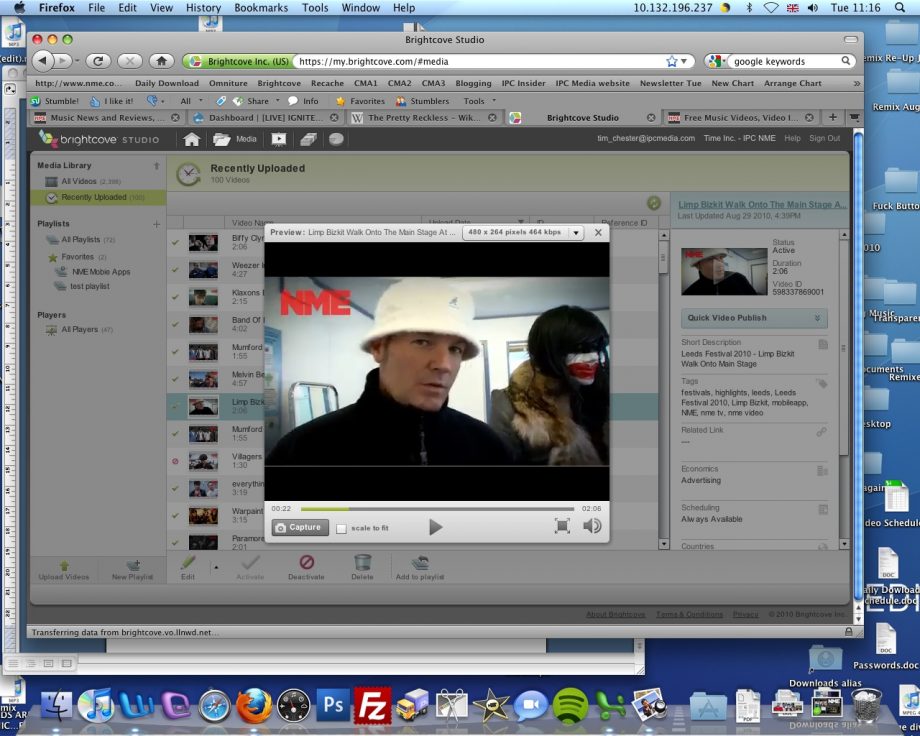
Task: Click the Capture camera button in preview
Action: (300, 527)
